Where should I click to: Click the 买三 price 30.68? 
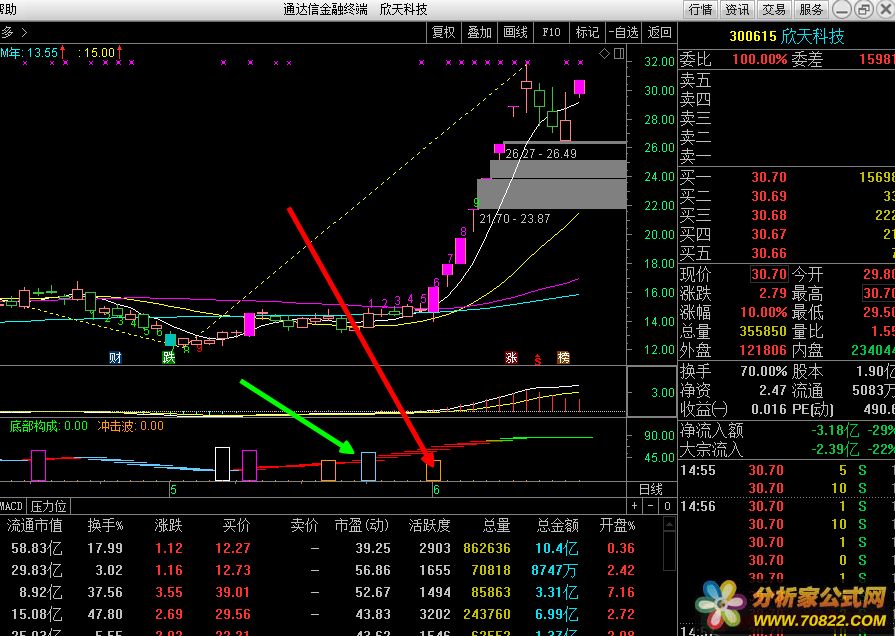pyautogui.click(x=769, y=215)
